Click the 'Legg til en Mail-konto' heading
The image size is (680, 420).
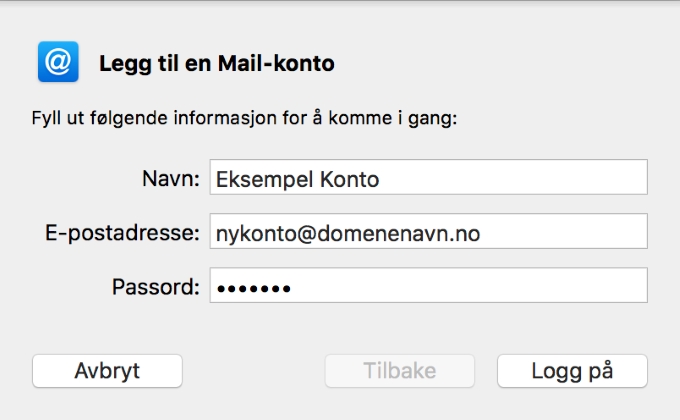[x=217, y=64]
